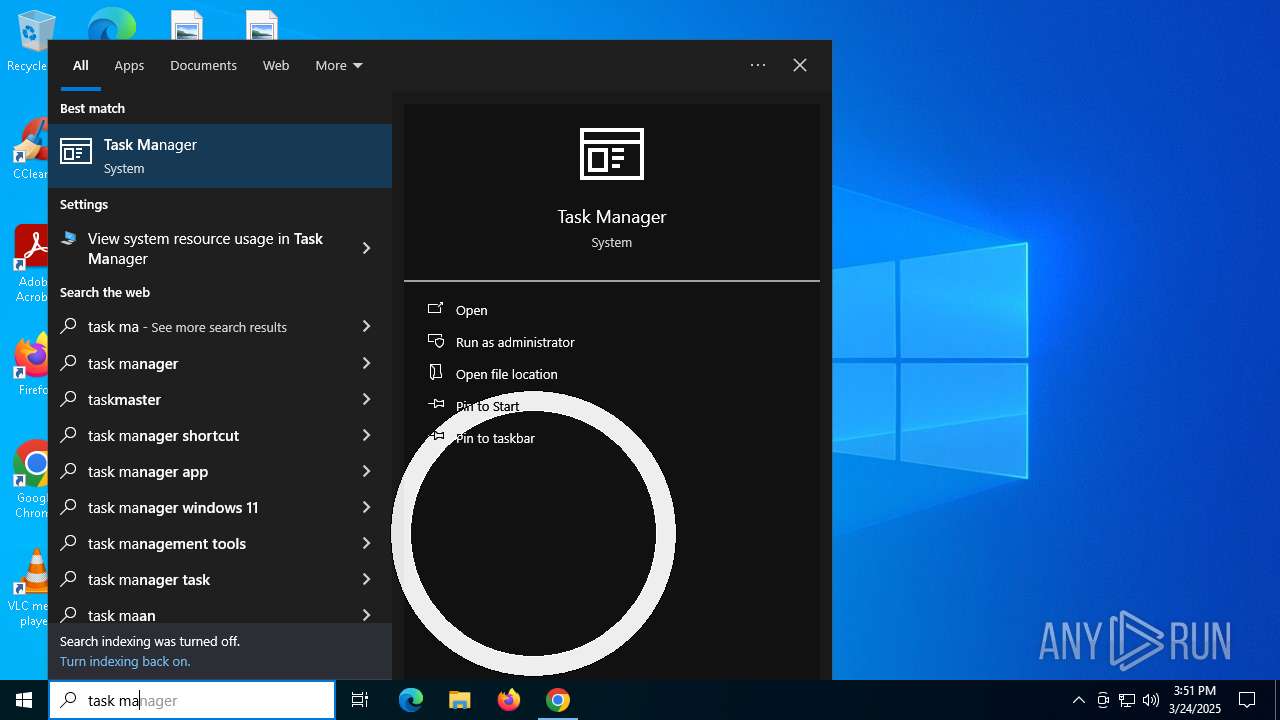Expand arrow for 'taskmaster' suggestion
Image resolution: width=1280 pixels, height=720 pixels.
(366, 399)
